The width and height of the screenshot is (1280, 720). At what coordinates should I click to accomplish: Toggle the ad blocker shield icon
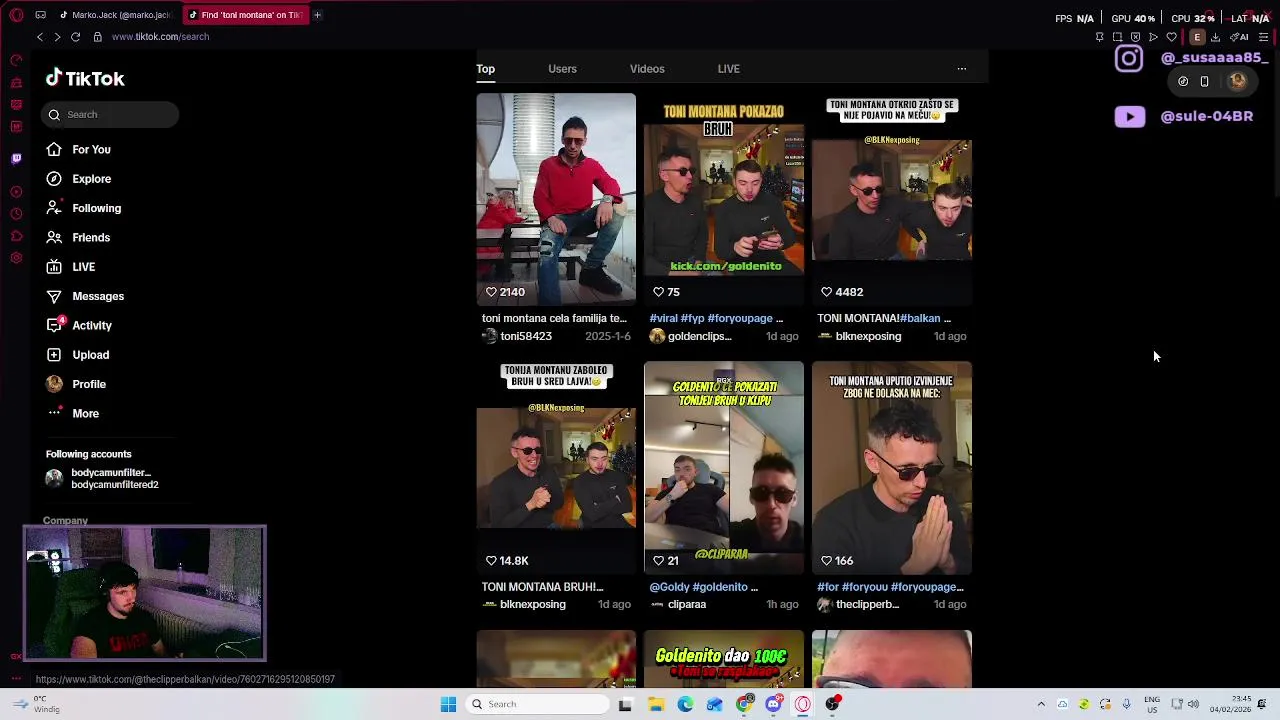click(1135, 37)
